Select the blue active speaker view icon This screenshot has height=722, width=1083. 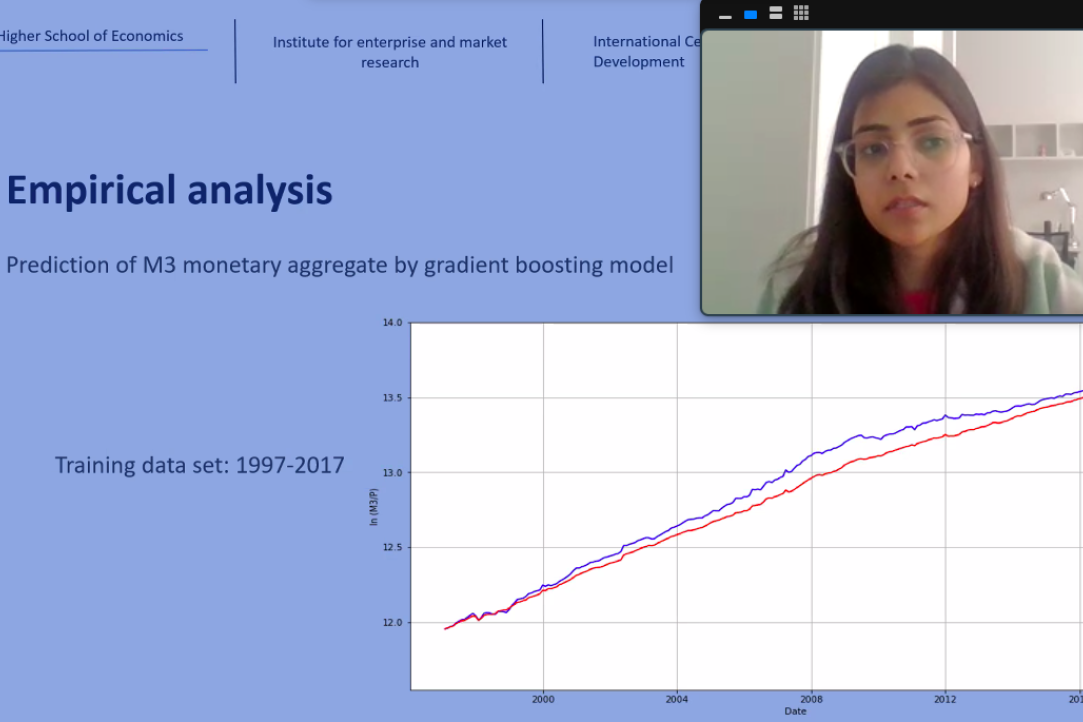(750, 14)
